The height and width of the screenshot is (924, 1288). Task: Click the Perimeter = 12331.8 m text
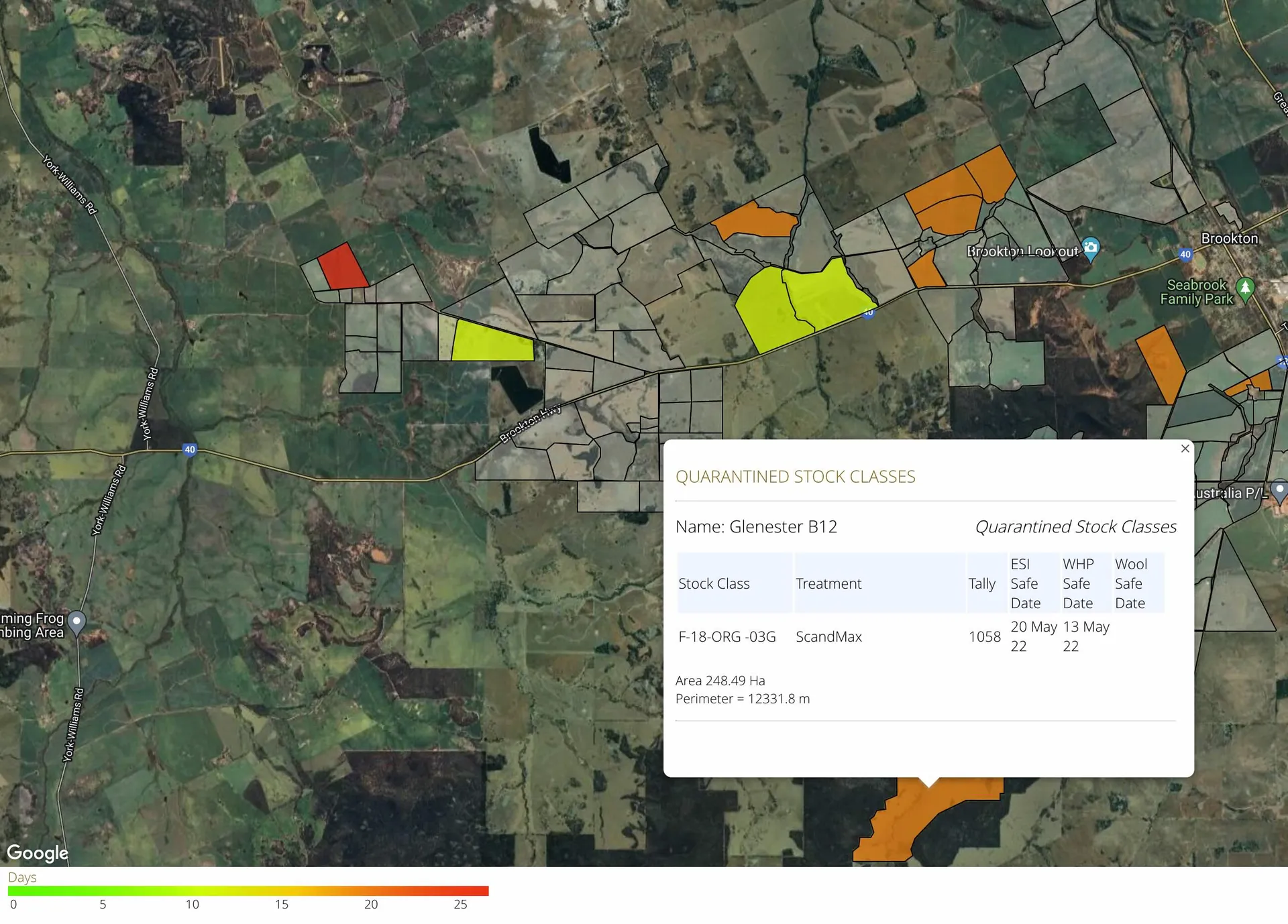(x=743, y=699)
